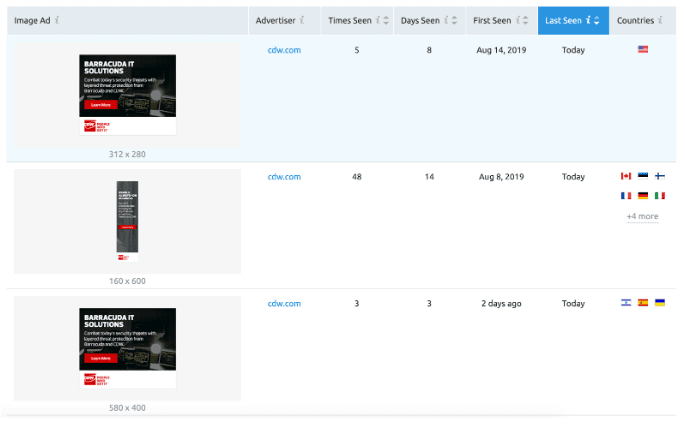Click the info icon next to Advertiser
This screenshot has height=424, width=685.
(x=302, y=20)
